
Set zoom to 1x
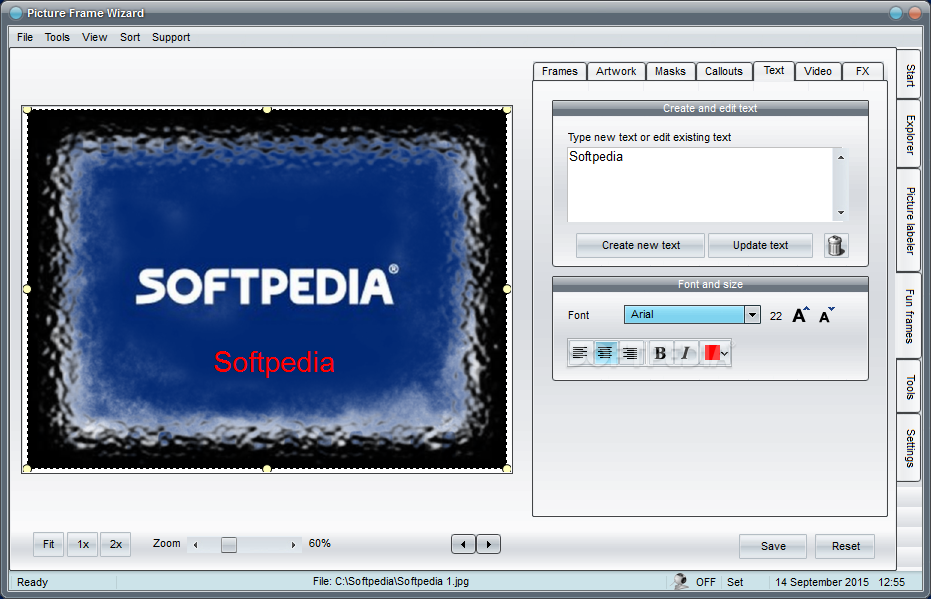[83, 544]
